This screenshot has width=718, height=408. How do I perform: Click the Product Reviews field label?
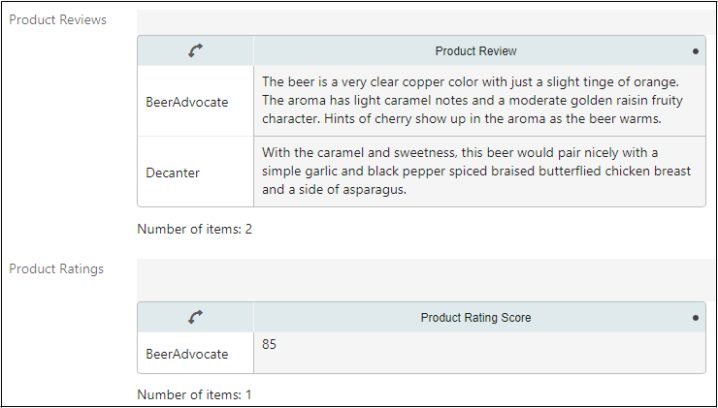(58, 20)
